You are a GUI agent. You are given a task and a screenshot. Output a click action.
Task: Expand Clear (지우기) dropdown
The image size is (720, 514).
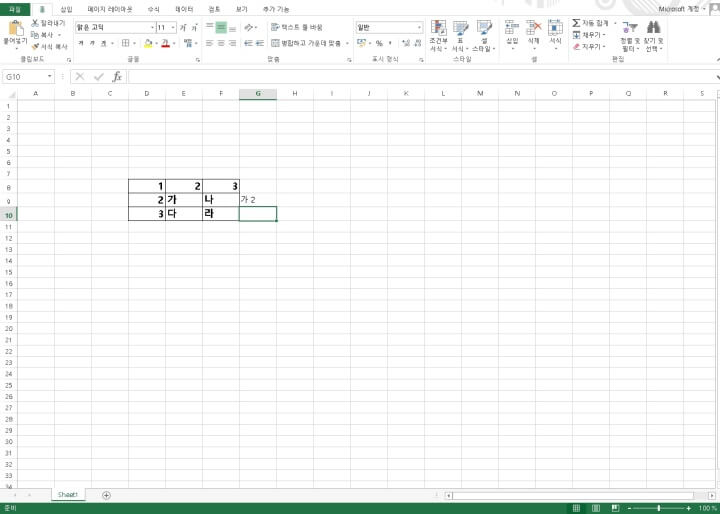point(604,47)
